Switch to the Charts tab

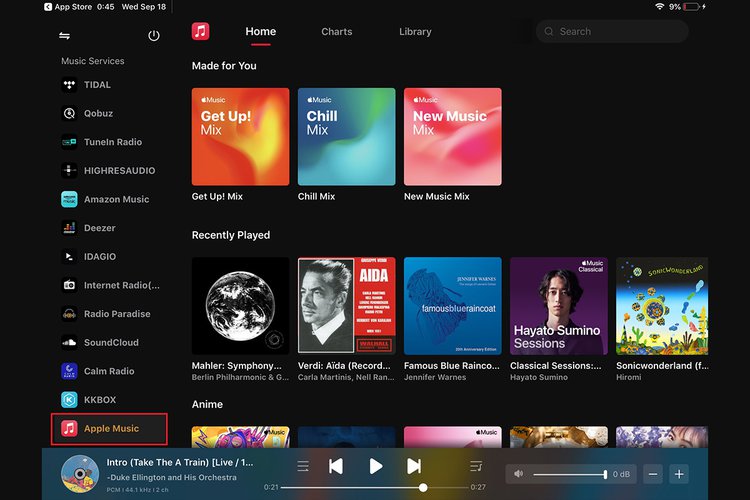click(x=336, y=31)
